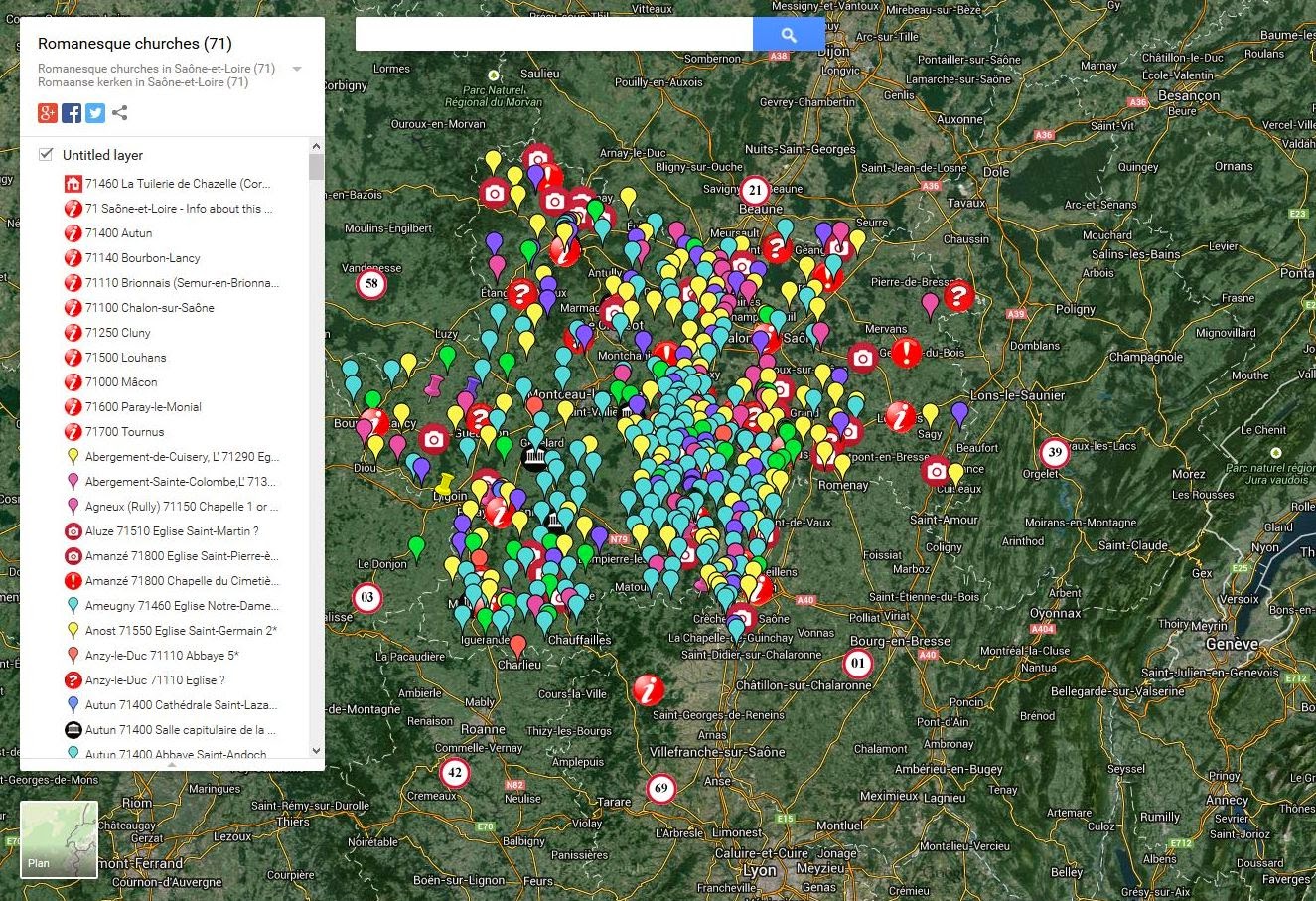This screenshot has height=901, width=1316.
Task: Share the map via the Google+ icon
Action: (47, 112)
